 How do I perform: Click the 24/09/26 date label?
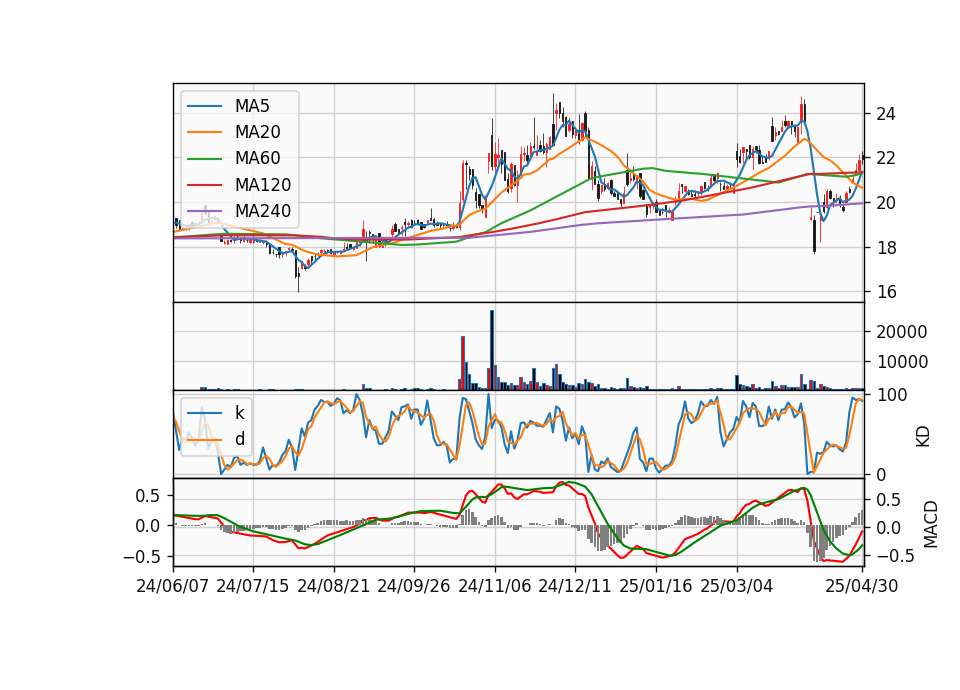(414, 587)
